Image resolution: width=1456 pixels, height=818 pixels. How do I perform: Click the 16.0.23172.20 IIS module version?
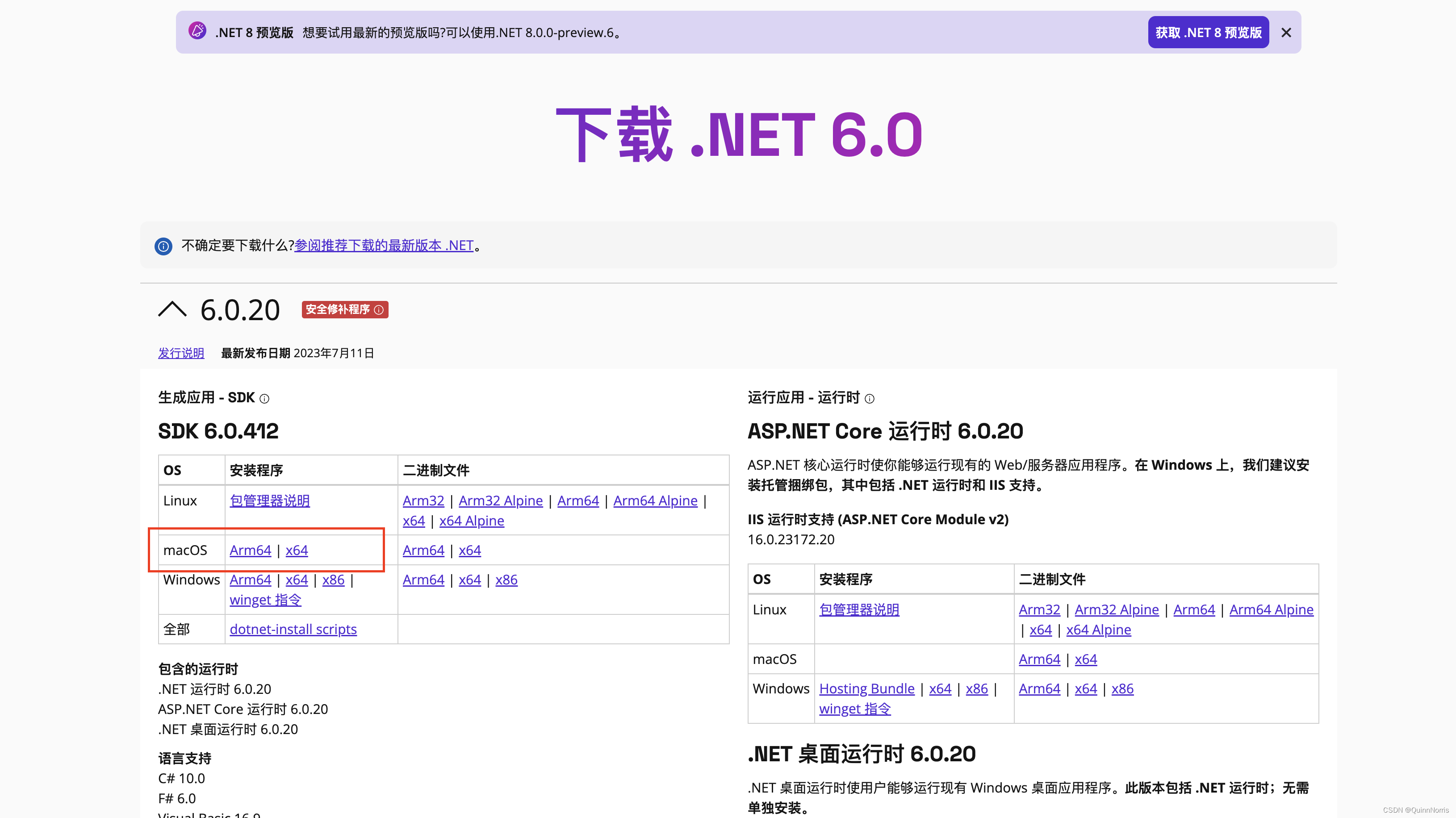click(791, 539)
